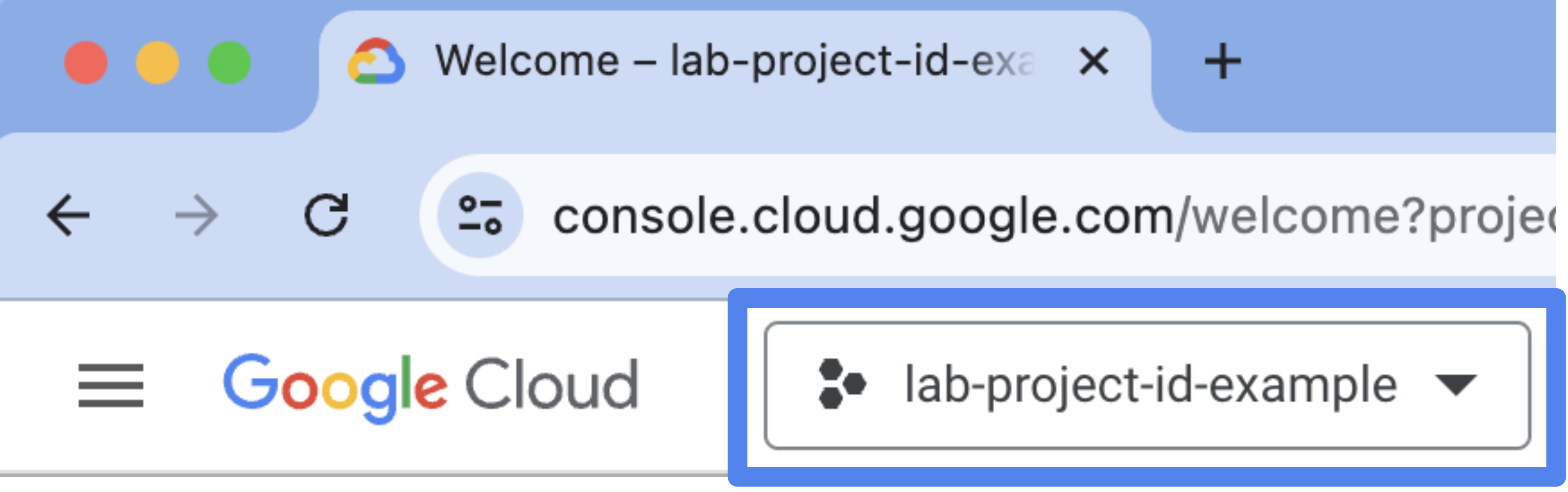Click the Google Cloud icon in the browser tab
Screen dimensions: 1568x492
[x=376, y=60]
